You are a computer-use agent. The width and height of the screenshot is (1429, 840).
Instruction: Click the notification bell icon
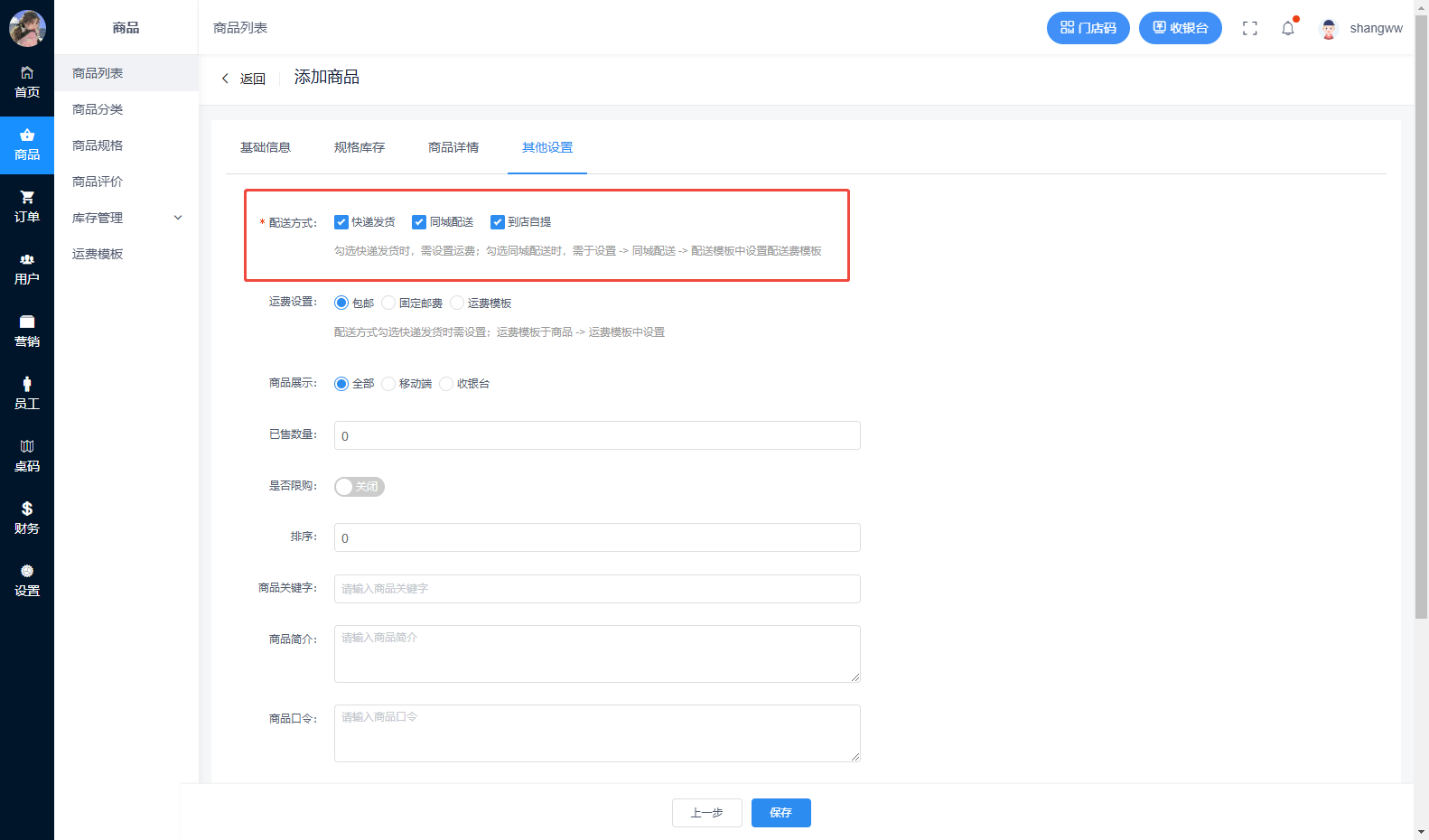pyautogui.click(x=1287, y=28)
